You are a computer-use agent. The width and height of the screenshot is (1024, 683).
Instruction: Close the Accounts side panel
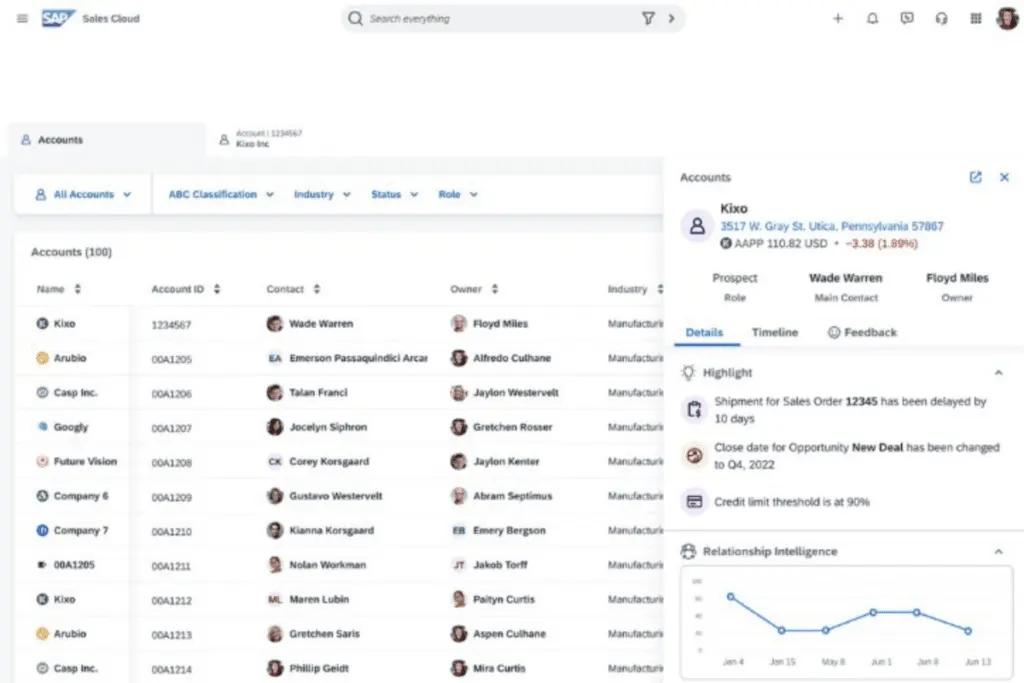coord(1004,177)
